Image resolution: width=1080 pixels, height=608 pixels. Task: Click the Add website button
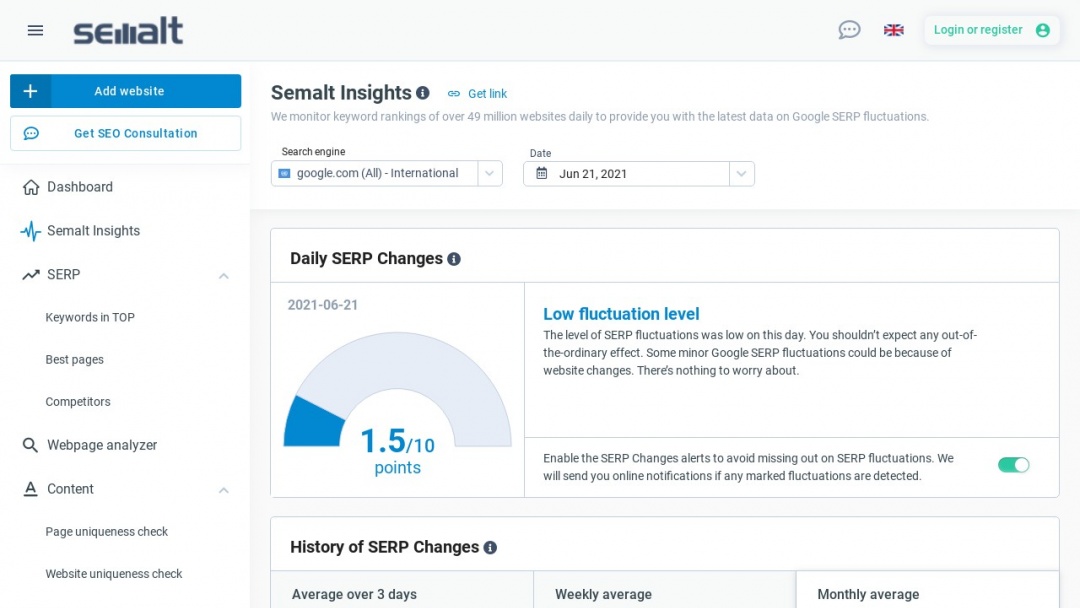point(126,91)
